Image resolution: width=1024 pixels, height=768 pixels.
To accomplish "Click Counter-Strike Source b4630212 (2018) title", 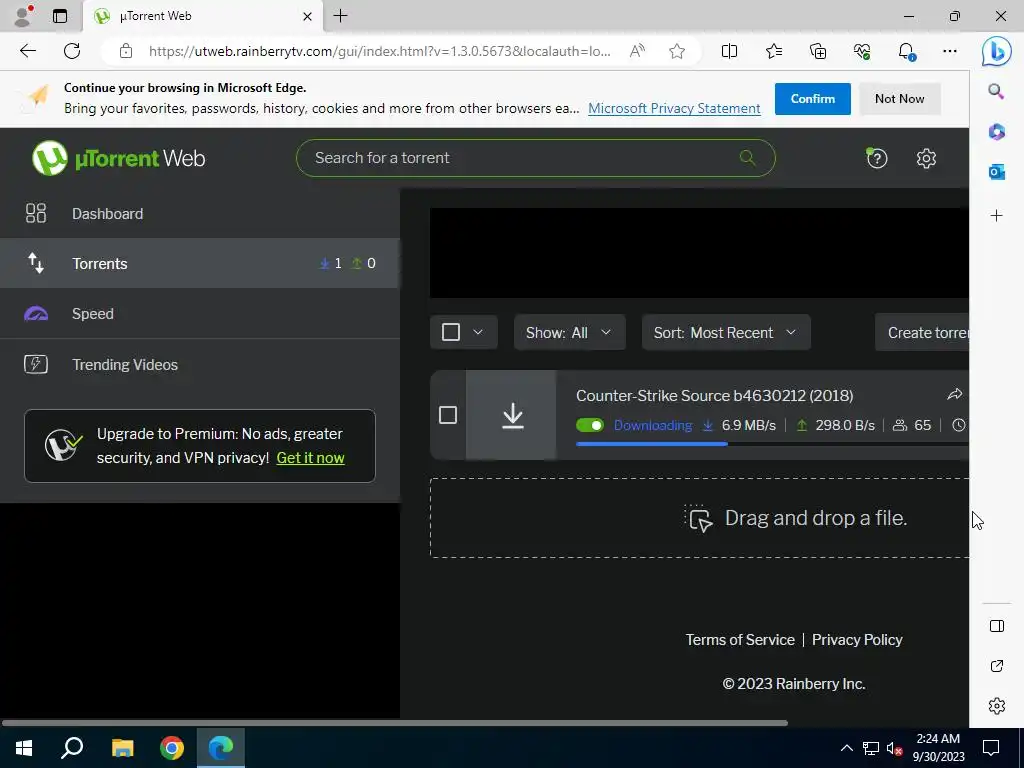I will coord(714,395).
